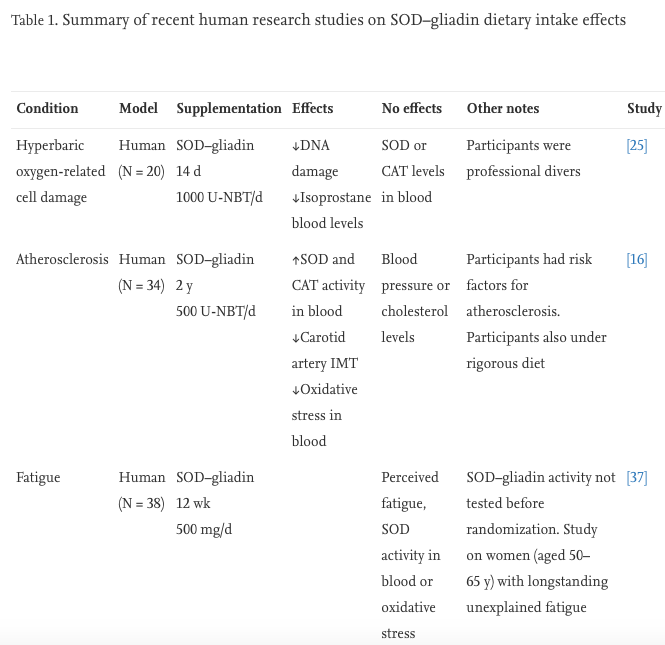Select the Fatigue condition cell
The image size is (665, 645).
37,477
